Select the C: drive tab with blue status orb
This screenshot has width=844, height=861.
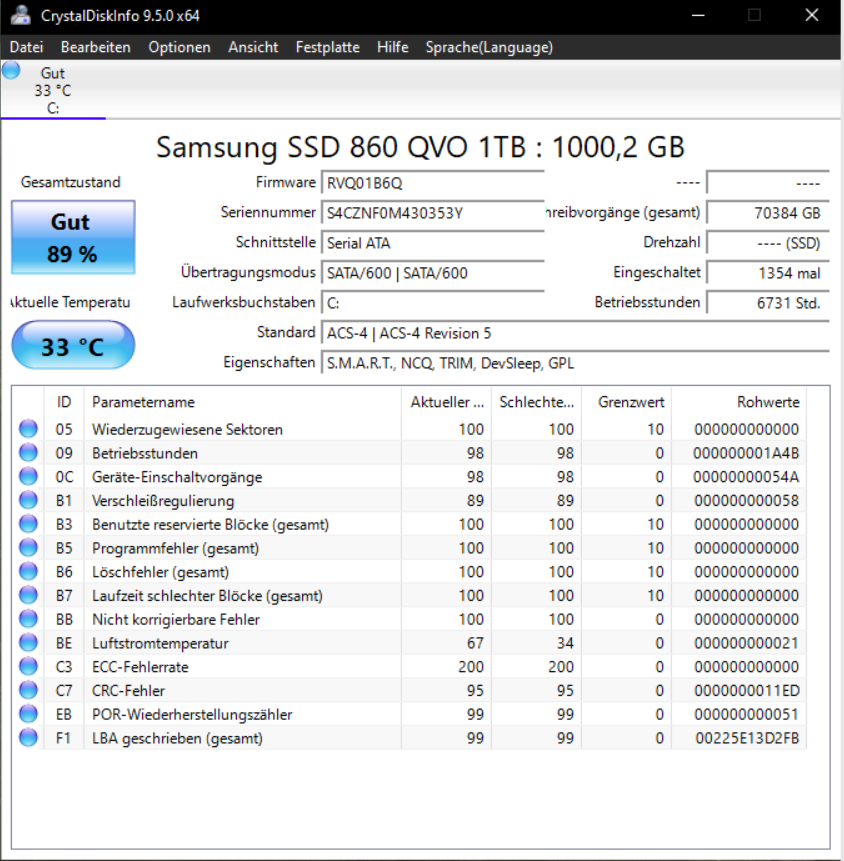pos(53,90)
